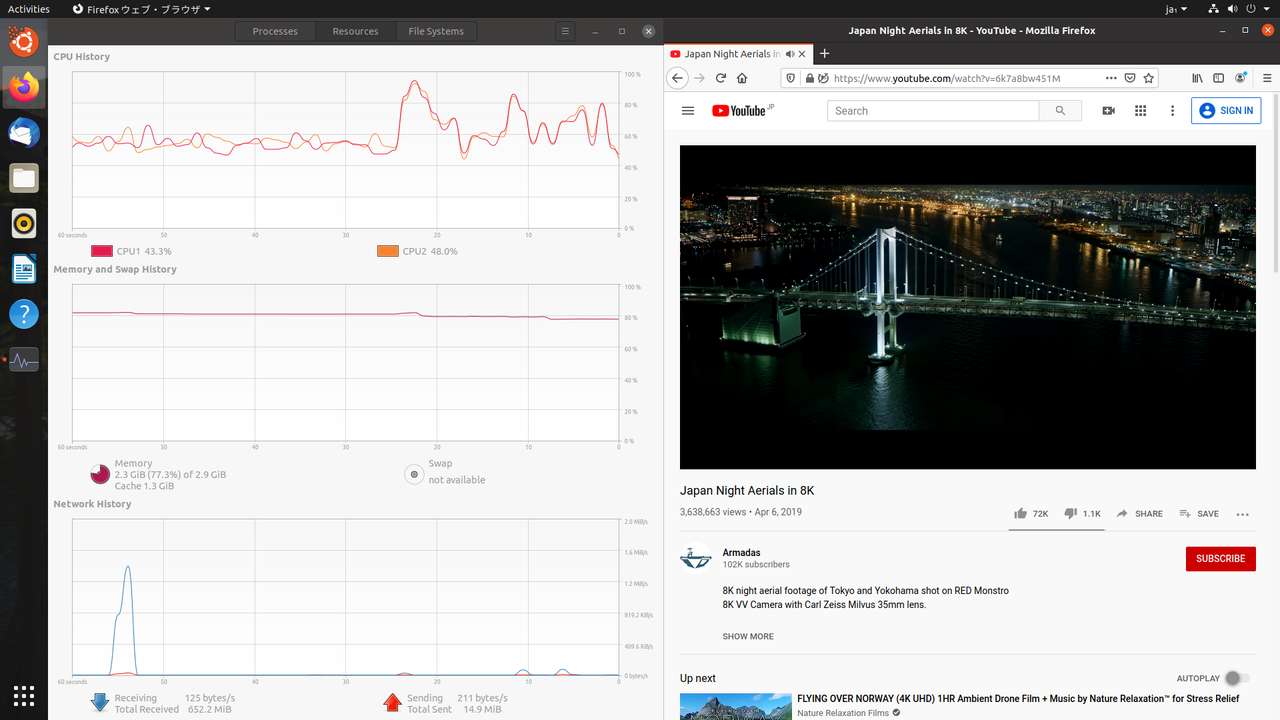Change Memory color pie swatch

coord(100,475)
